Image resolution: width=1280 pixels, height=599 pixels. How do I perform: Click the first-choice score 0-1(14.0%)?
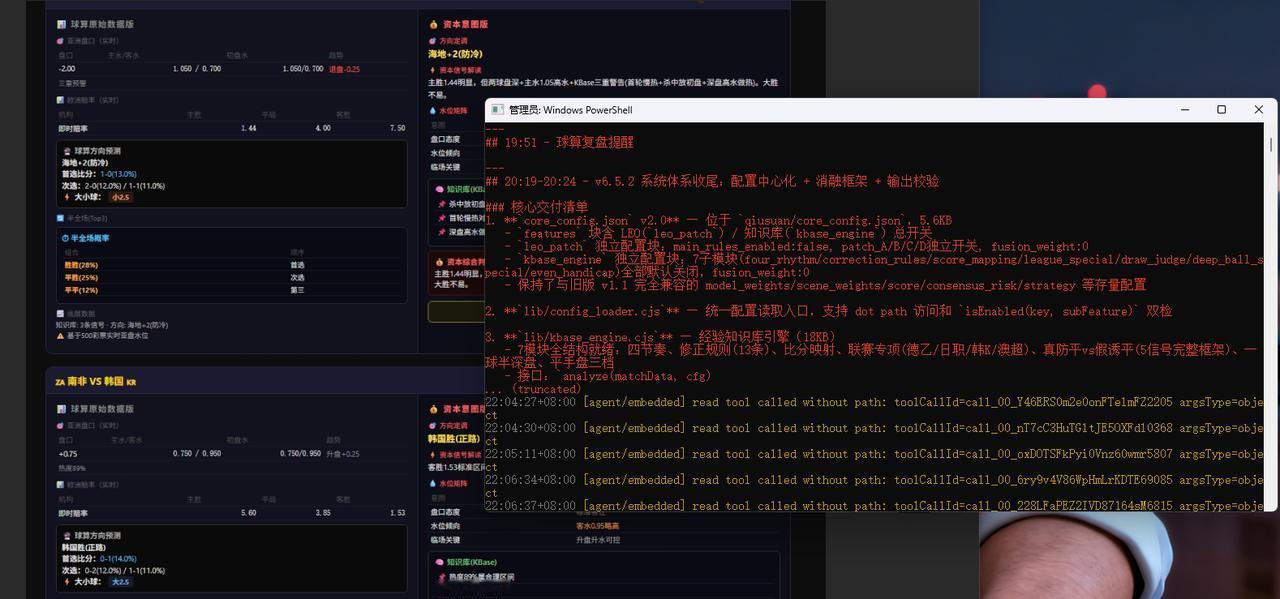[x=118, y=559]
